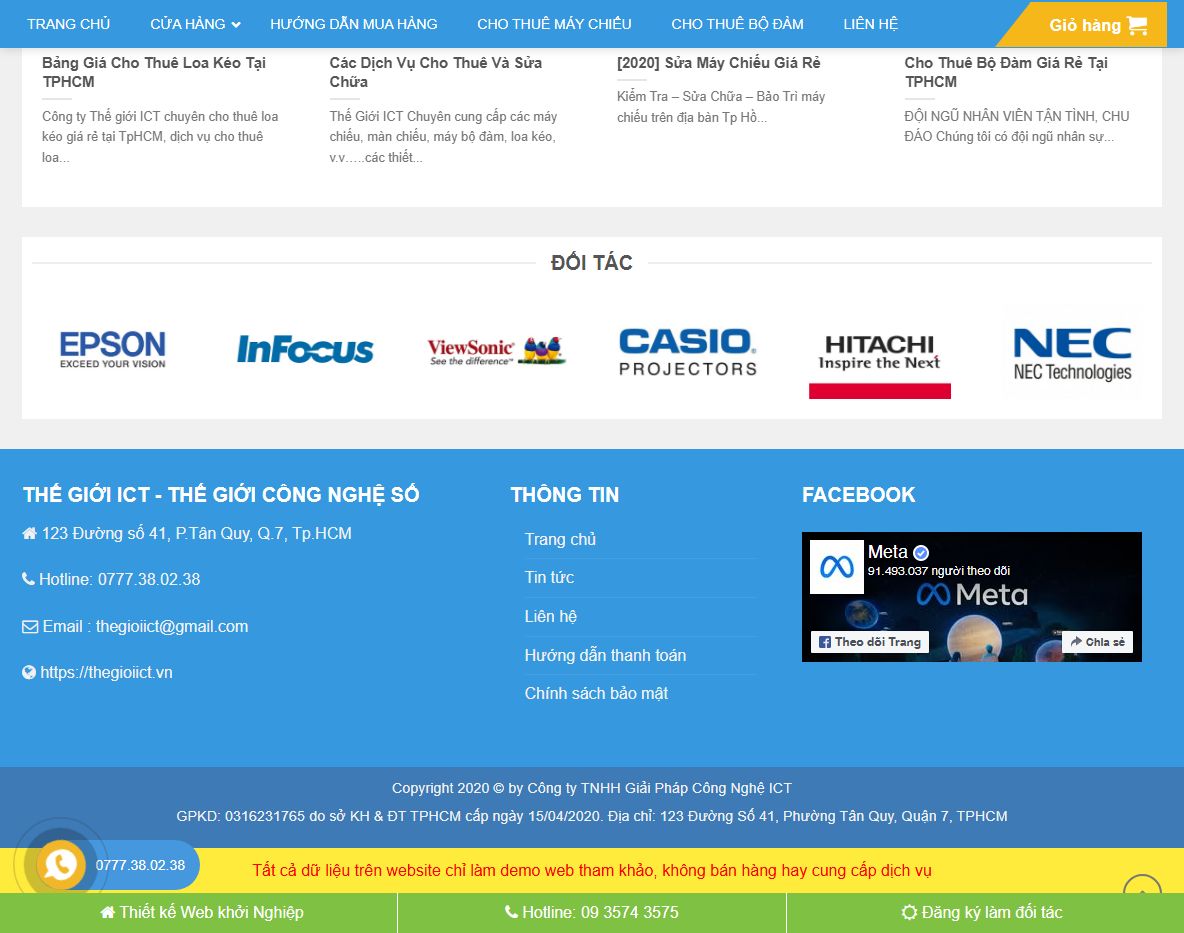Click footer link Hướng dẫn thanh toán
This screenshot has height=933, width=1184.
[606, 655]
